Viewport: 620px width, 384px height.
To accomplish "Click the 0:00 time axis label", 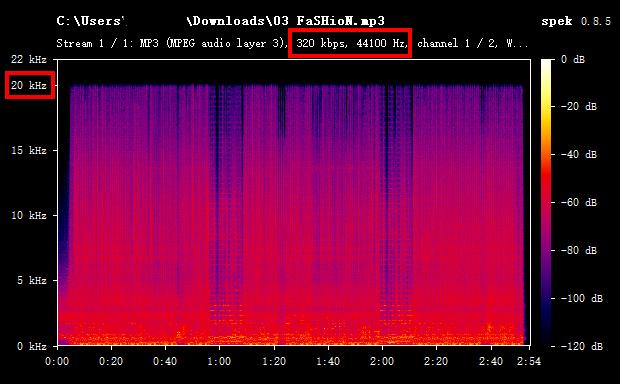I will point(57,361).
